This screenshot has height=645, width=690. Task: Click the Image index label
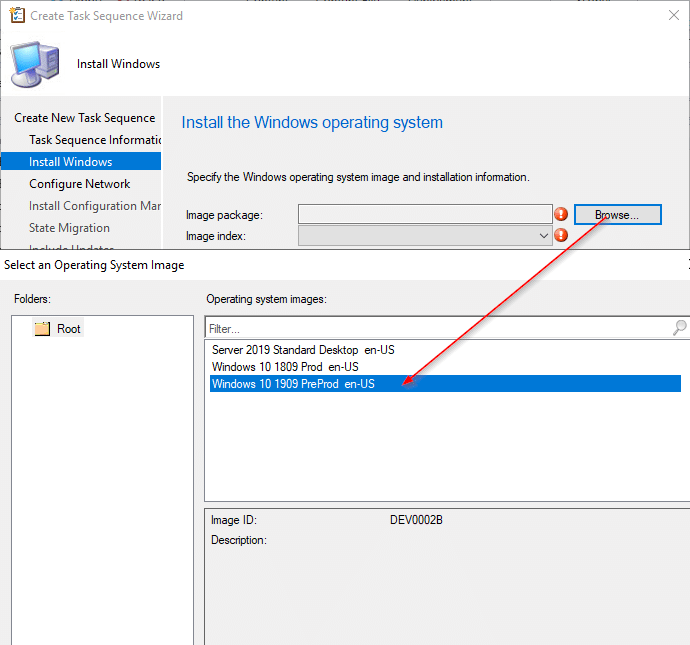[x=216, y=236]
